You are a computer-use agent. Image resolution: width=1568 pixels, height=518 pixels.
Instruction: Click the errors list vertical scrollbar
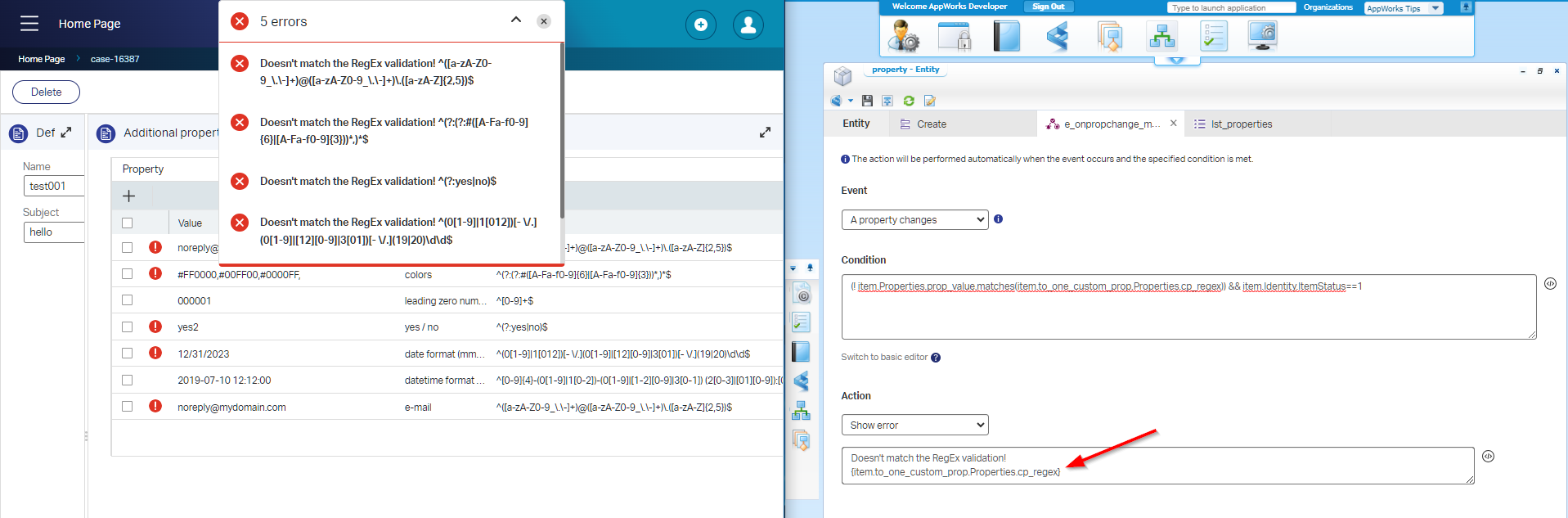(562, 131)
